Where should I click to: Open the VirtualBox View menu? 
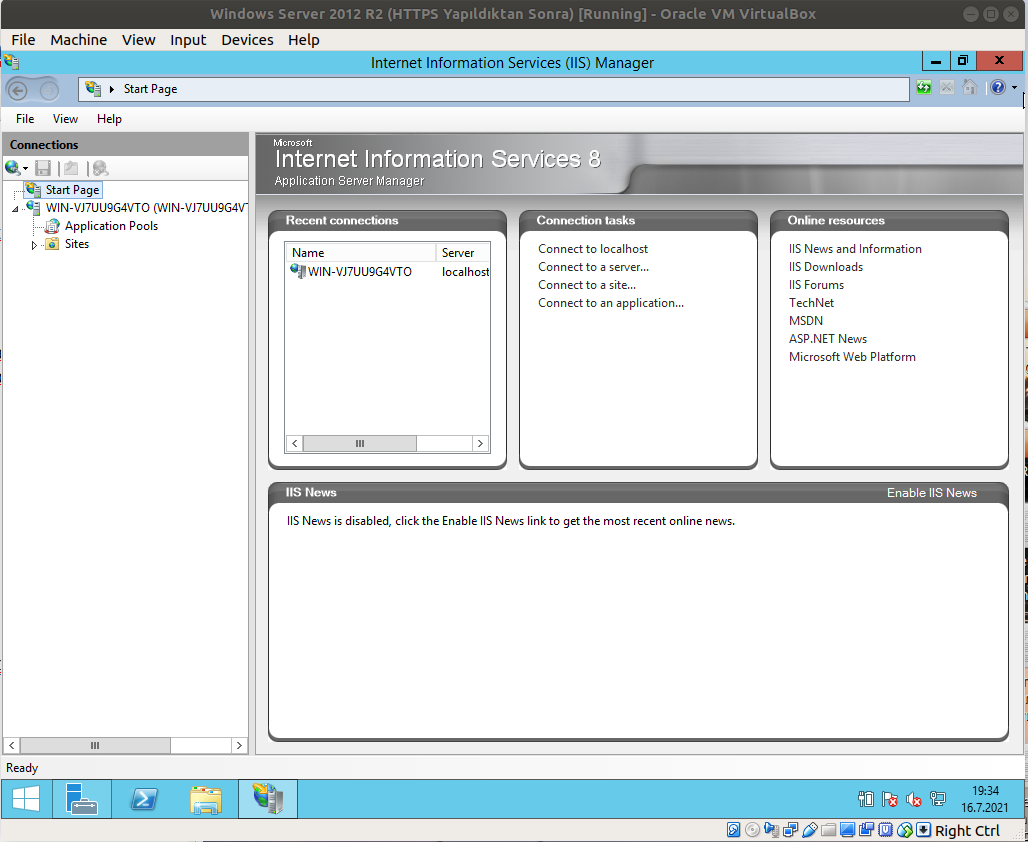click(138, 40)
